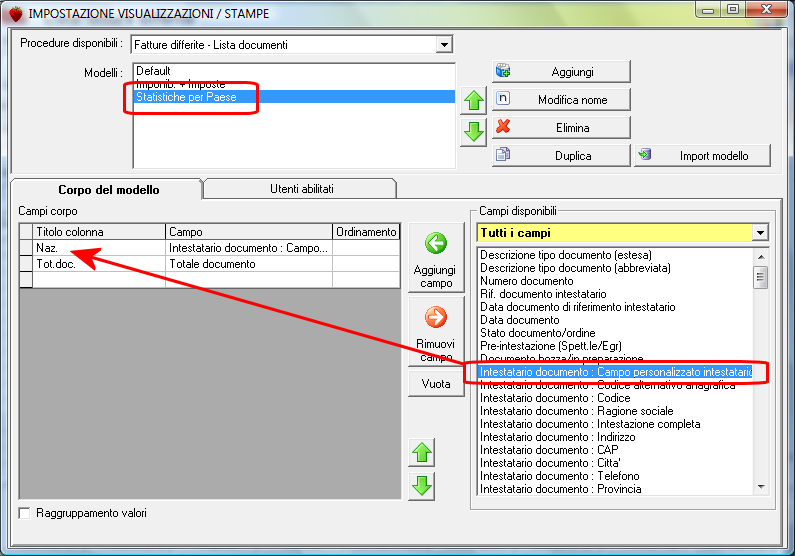Click Rimuovi campo orange right-arrow icon
The width and height of the screenshot is (795, 556).
tap(436, 317)
